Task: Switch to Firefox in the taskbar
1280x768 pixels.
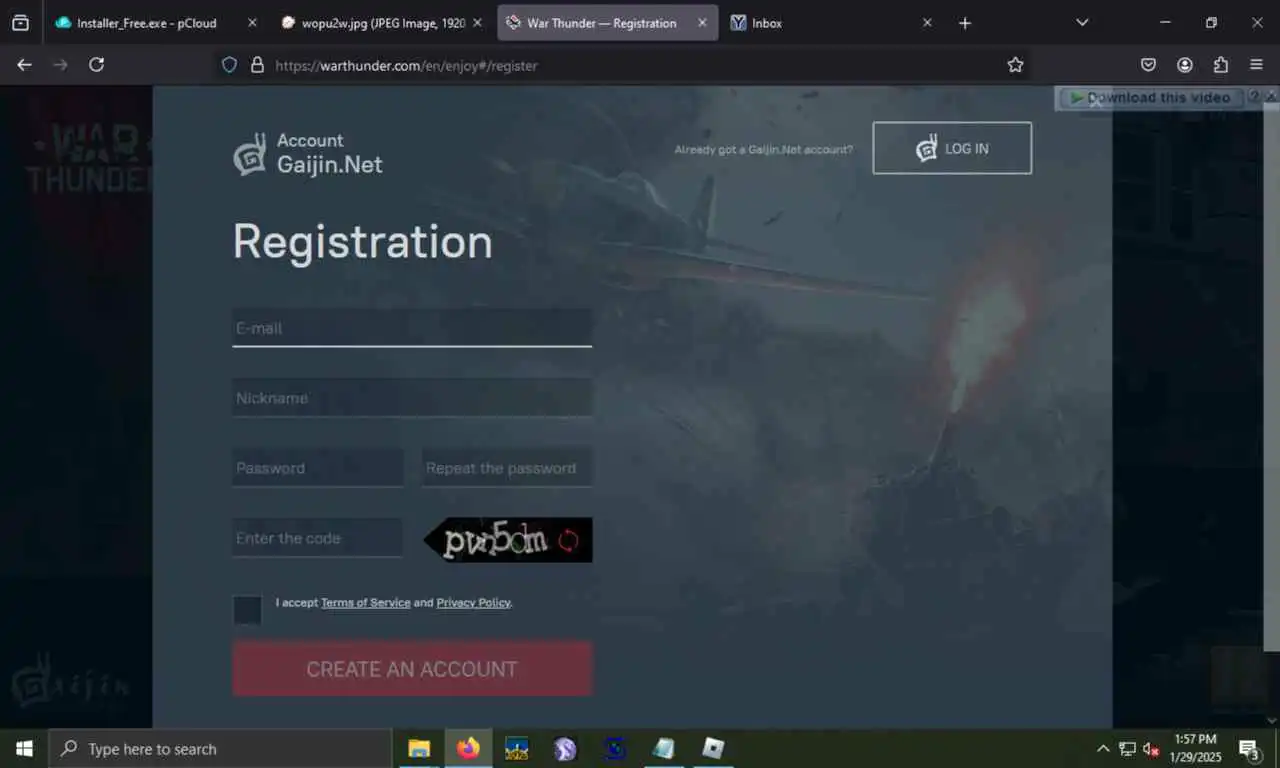Action: 468,748
